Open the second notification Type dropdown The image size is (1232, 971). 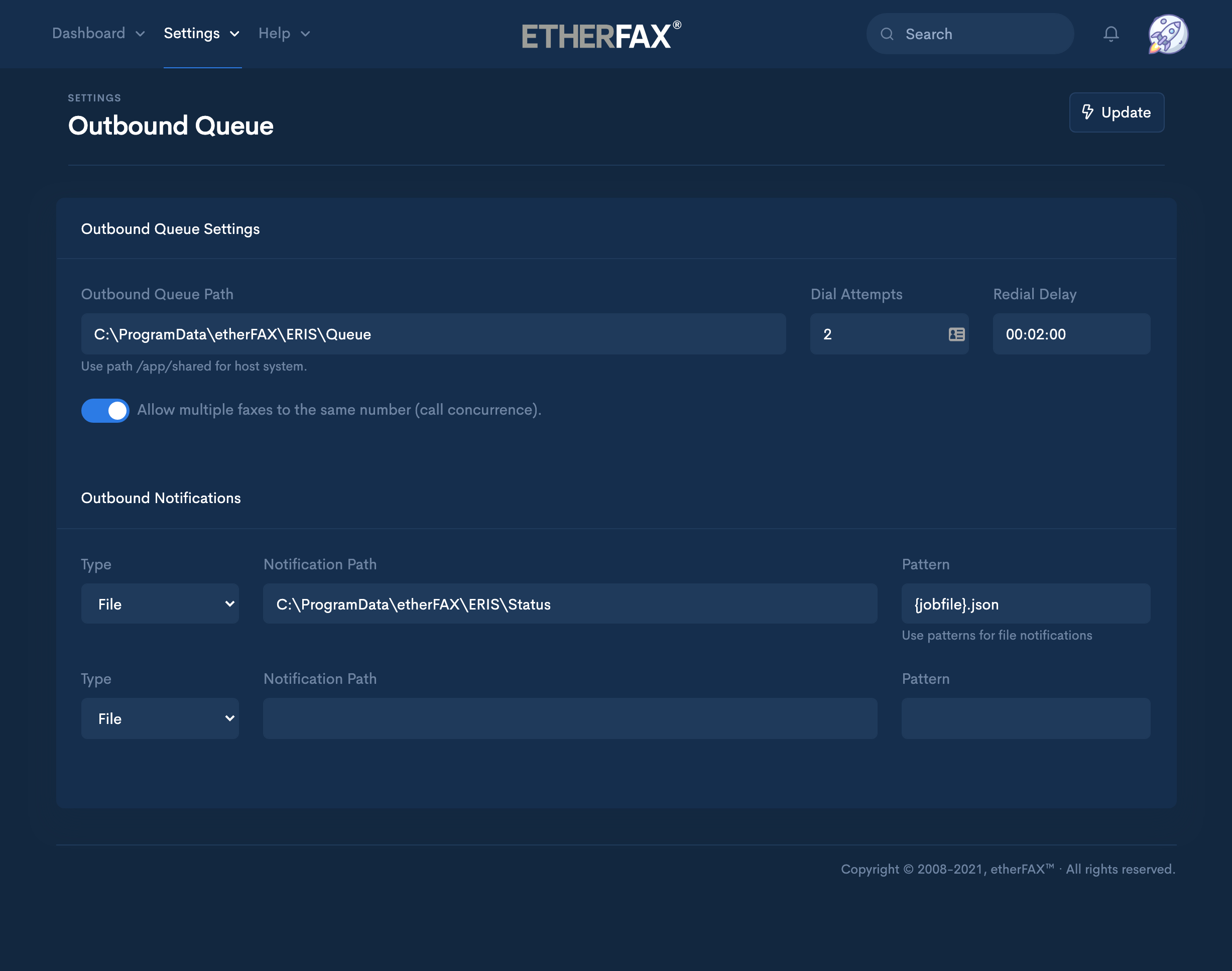tap(160, 718)
